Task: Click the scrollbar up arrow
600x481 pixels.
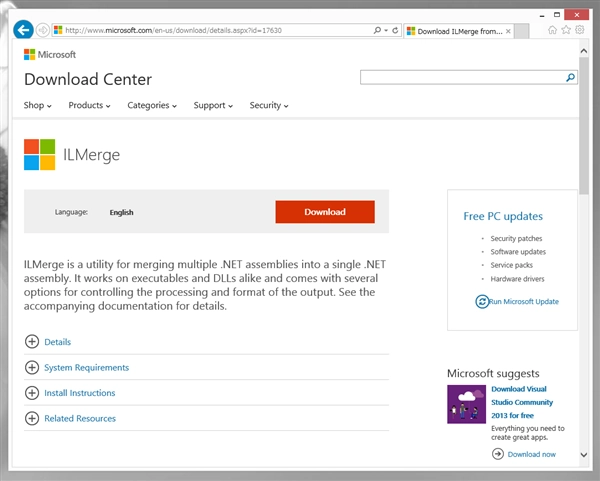Action: tap(584, 51)
